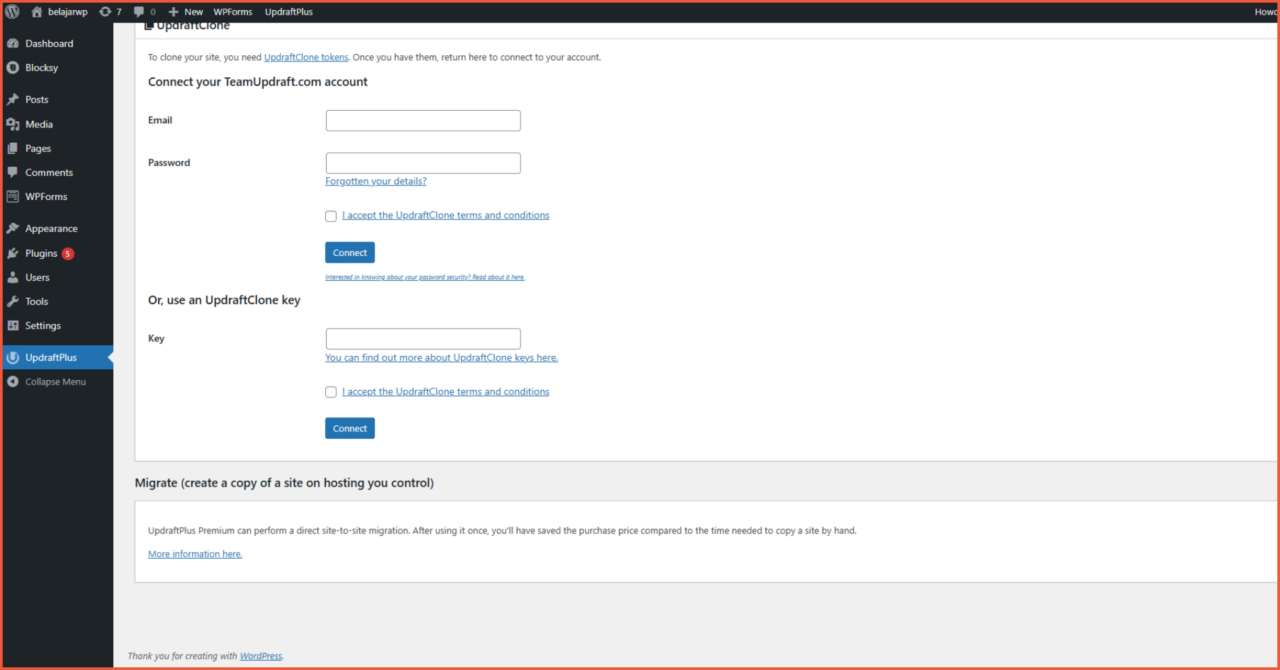Screen dimensions: 1280x670
Task: Click password security read about it link
Action: [x=425, y=277]
